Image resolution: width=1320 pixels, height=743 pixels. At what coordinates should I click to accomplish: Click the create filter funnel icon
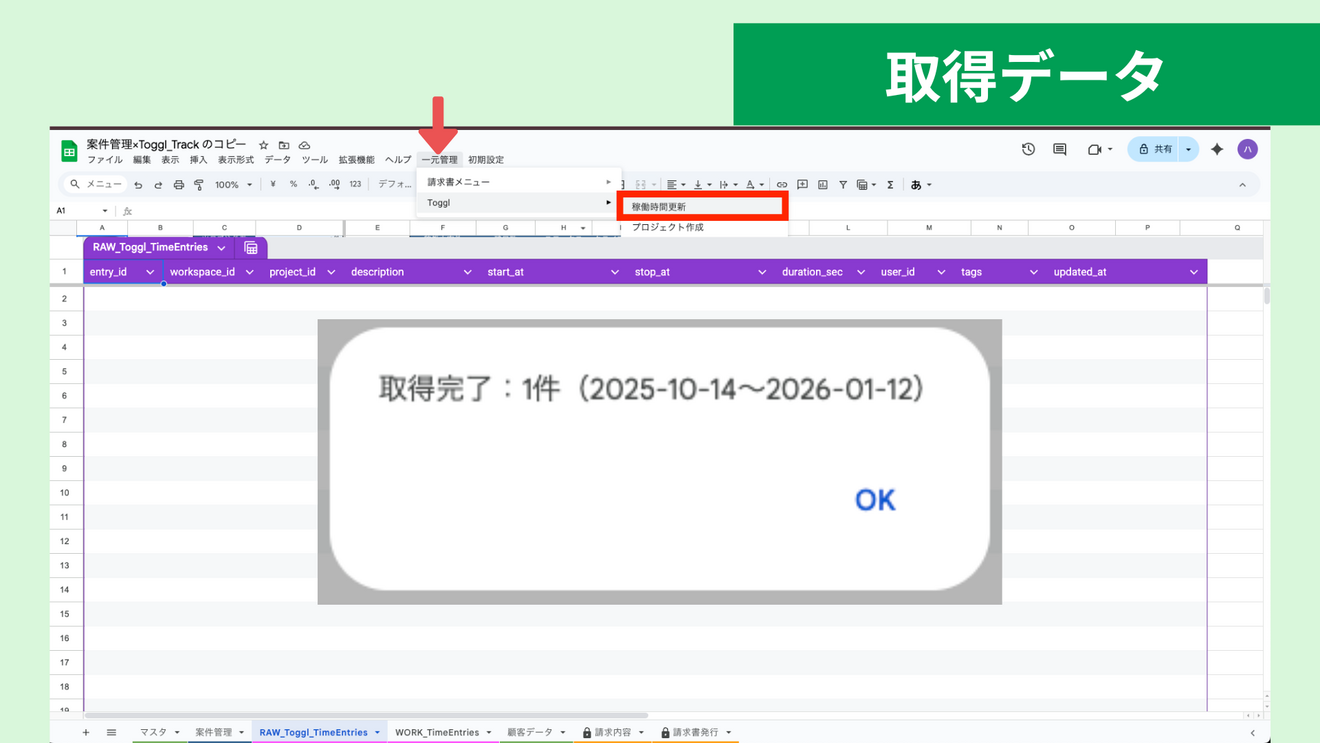pos(843,185)
